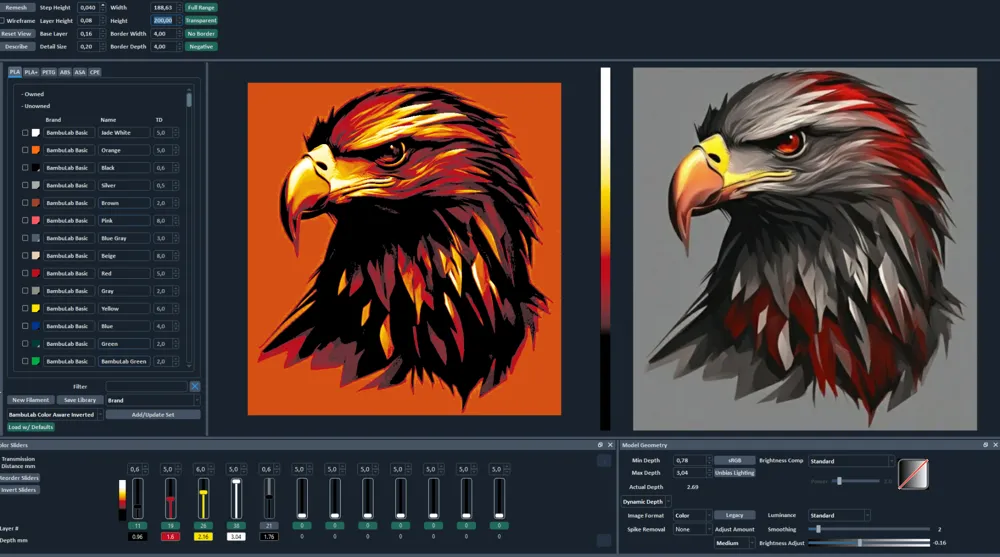The height and width of the screenshot is (557, 1000).
Task: Clear the filament filter with the X icon
Action: (195, 387)
